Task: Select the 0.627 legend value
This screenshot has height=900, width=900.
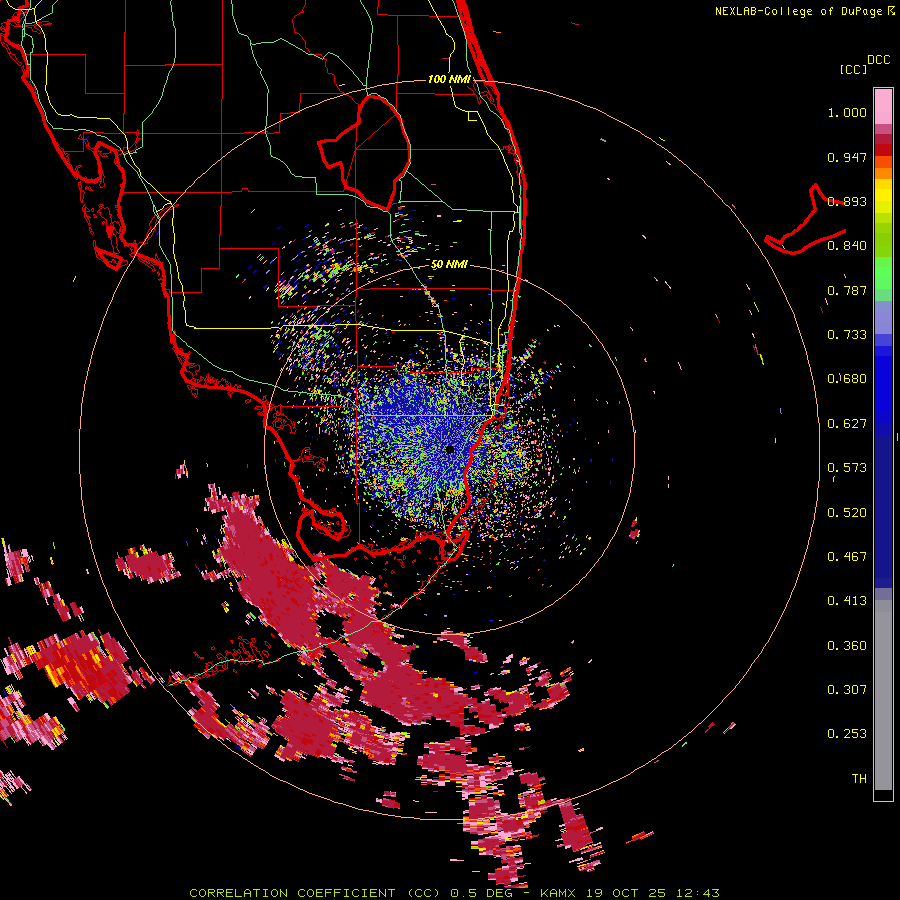Action: 847,424
